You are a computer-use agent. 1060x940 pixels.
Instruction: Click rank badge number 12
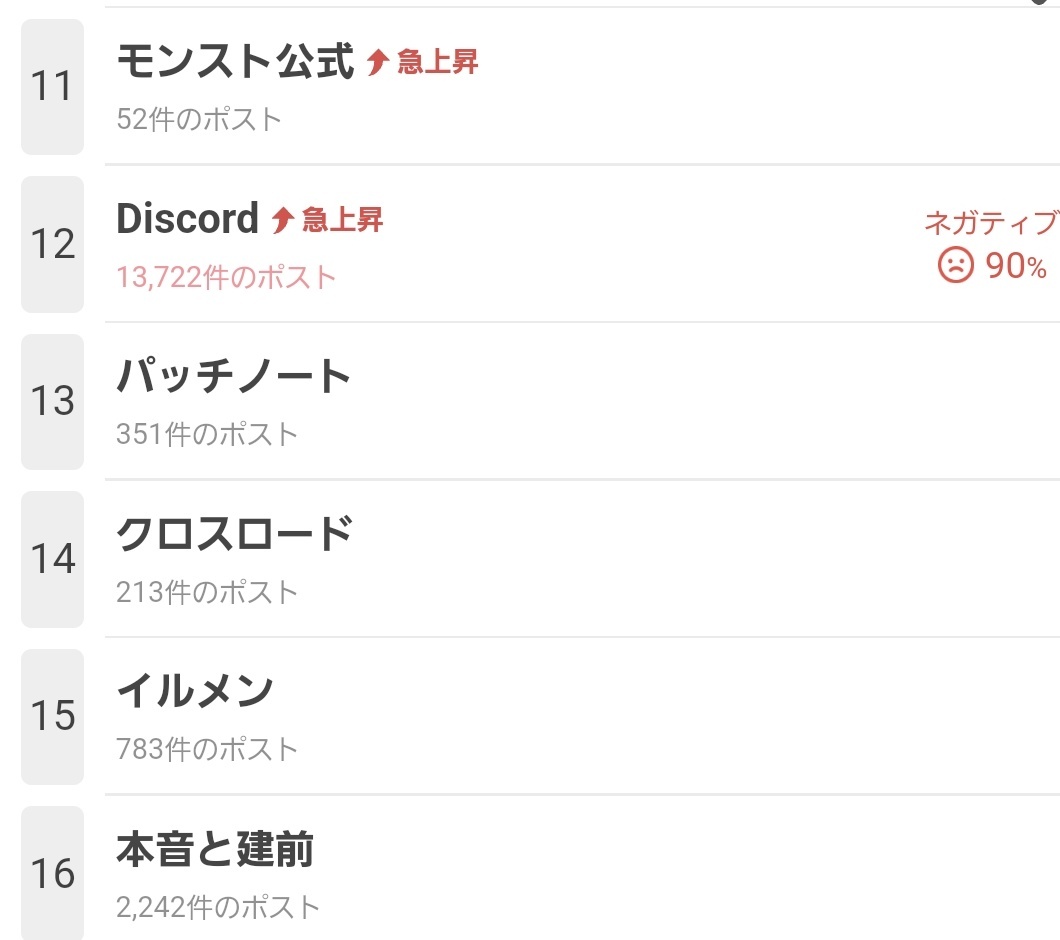52,244
